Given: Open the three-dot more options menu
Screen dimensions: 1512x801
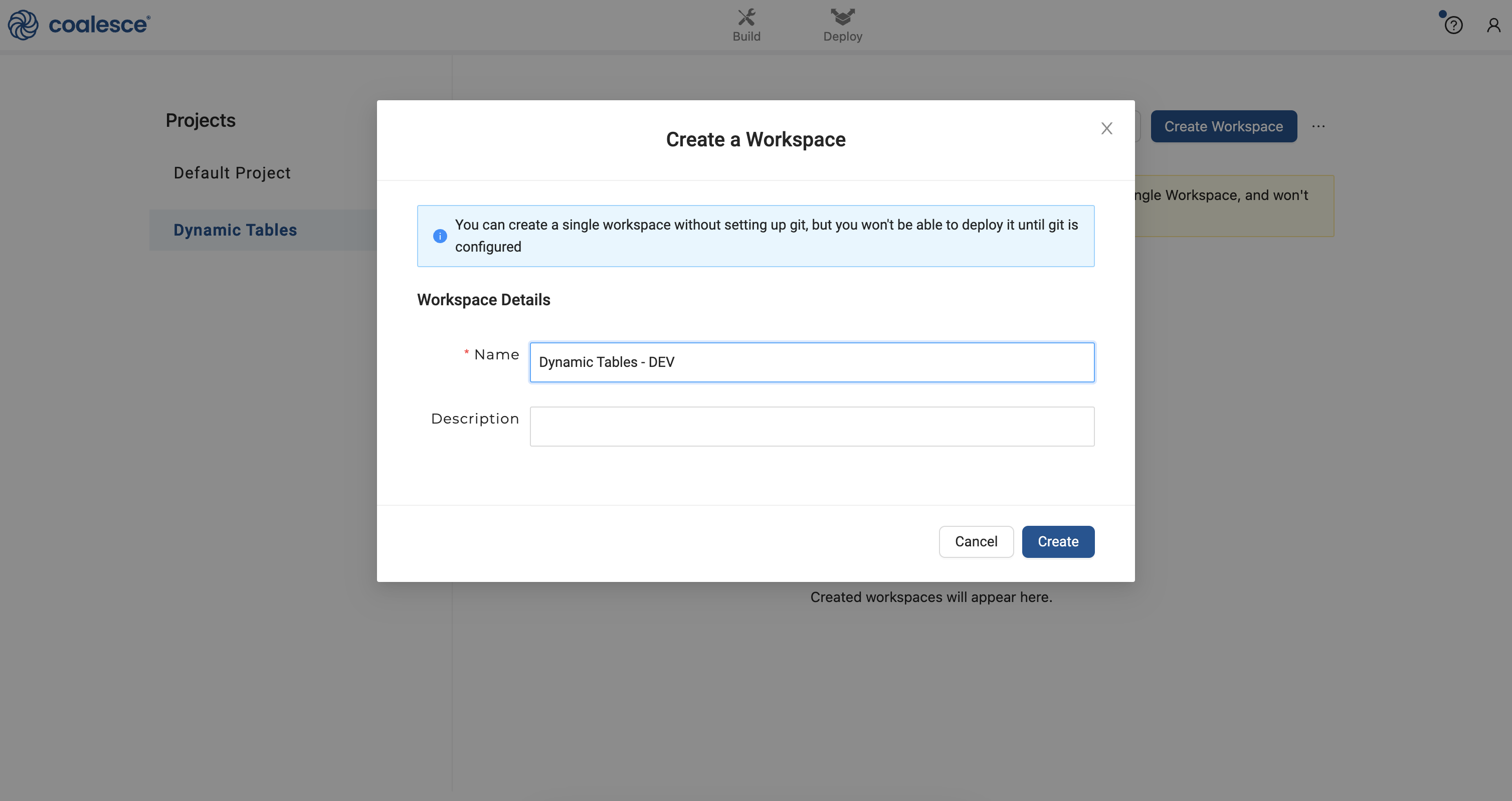Looking at the screenshot, I should (1318, 127).
